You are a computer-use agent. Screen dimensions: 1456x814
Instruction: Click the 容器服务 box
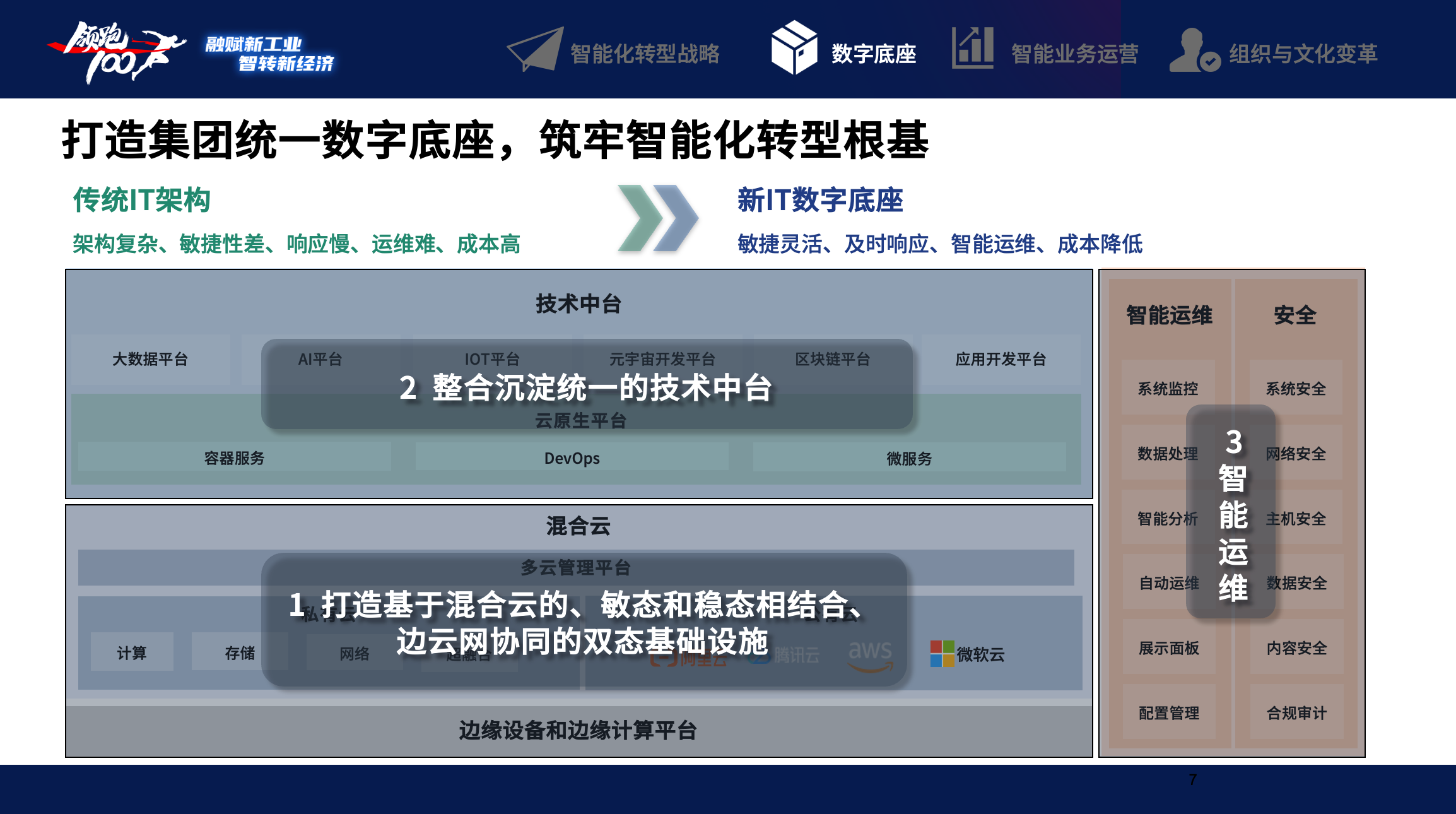point(235,457)
